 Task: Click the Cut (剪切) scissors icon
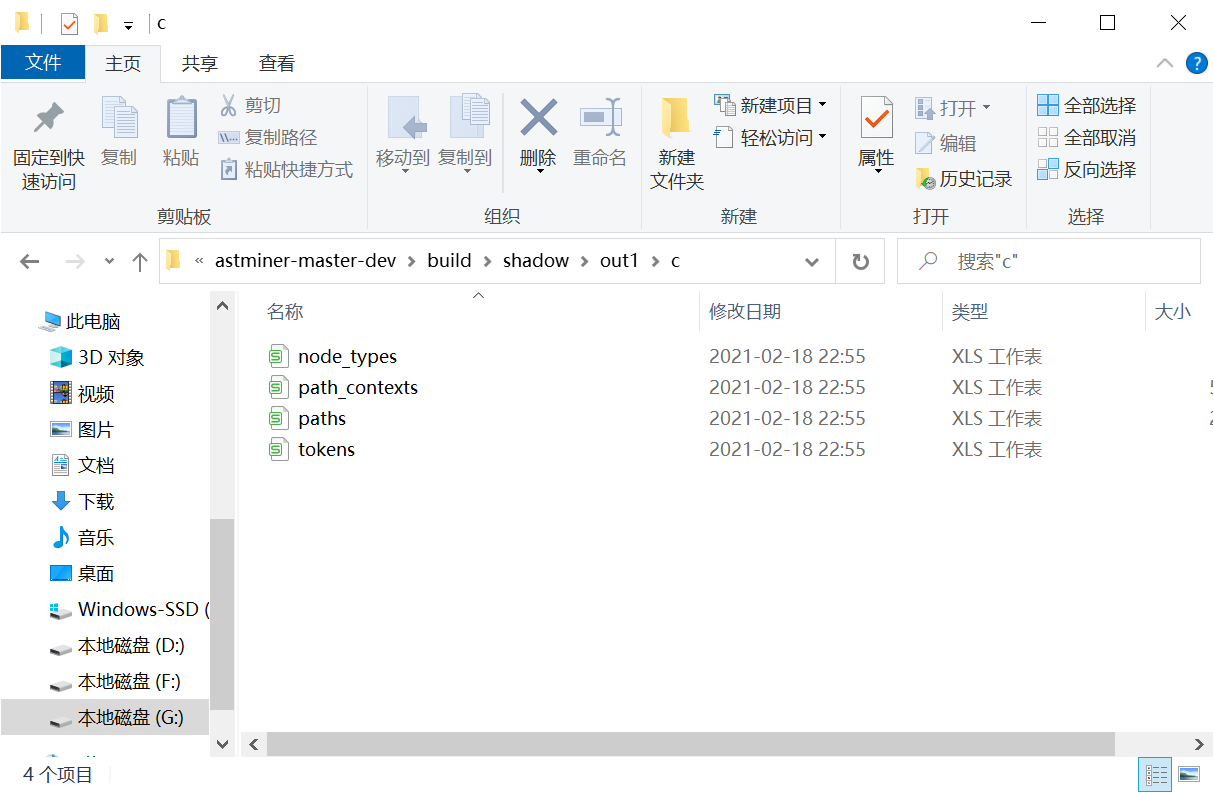pyautogui.click(x=228, y=105)
